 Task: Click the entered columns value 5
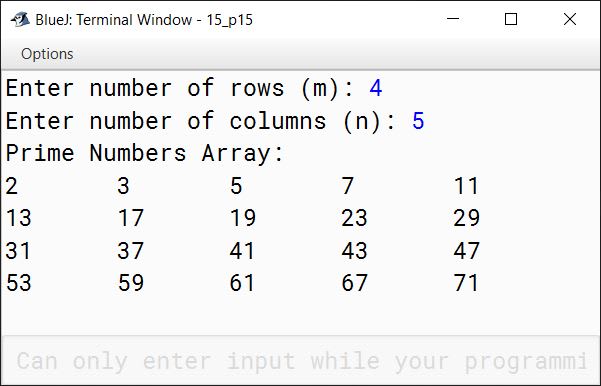click(x=418, y=121)
